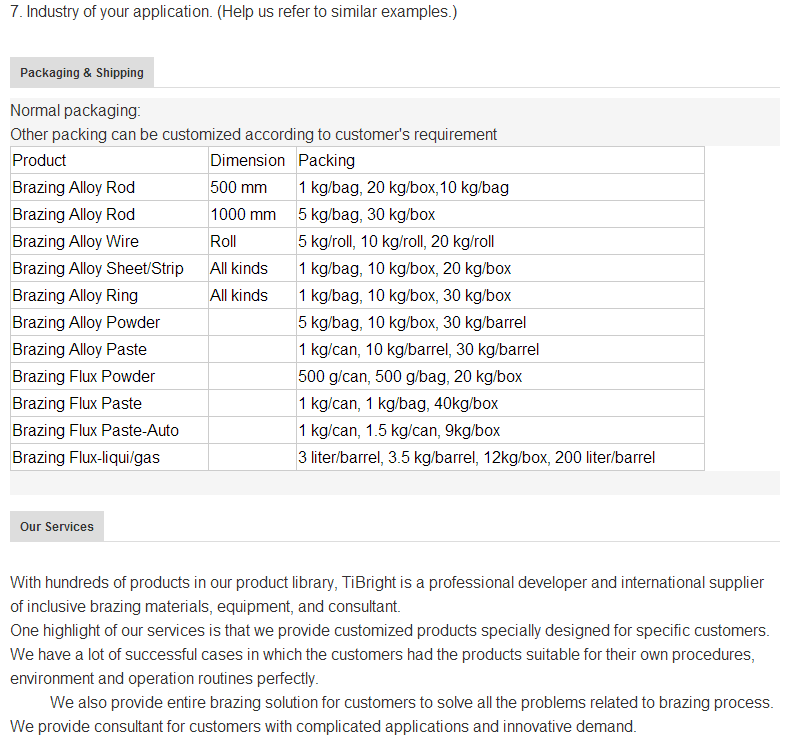Click the TiBright services description paragraph
789x741 pixels.
(x=387, y=595)
